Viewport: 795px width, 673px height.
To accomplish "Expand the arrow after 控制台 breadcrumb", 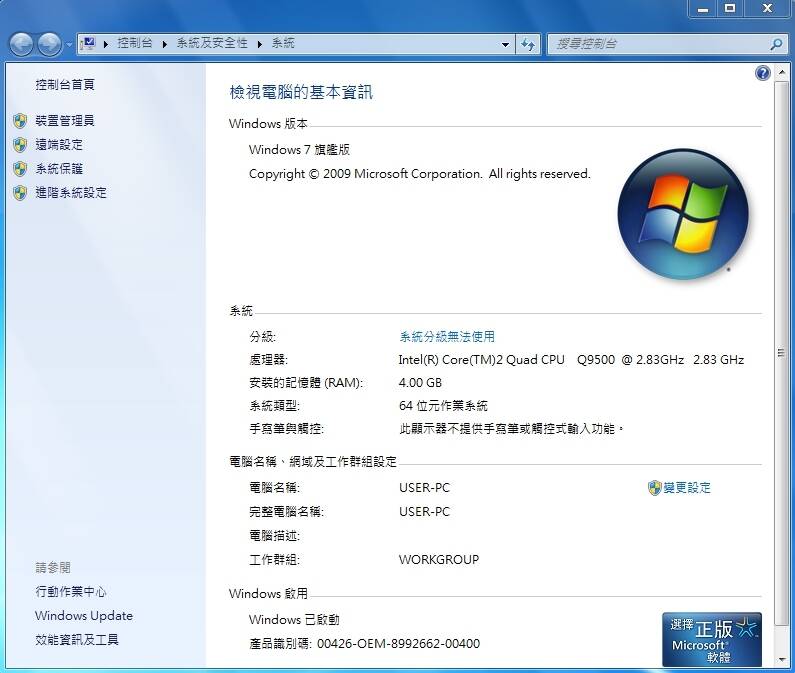I will [x=164, y=44].
